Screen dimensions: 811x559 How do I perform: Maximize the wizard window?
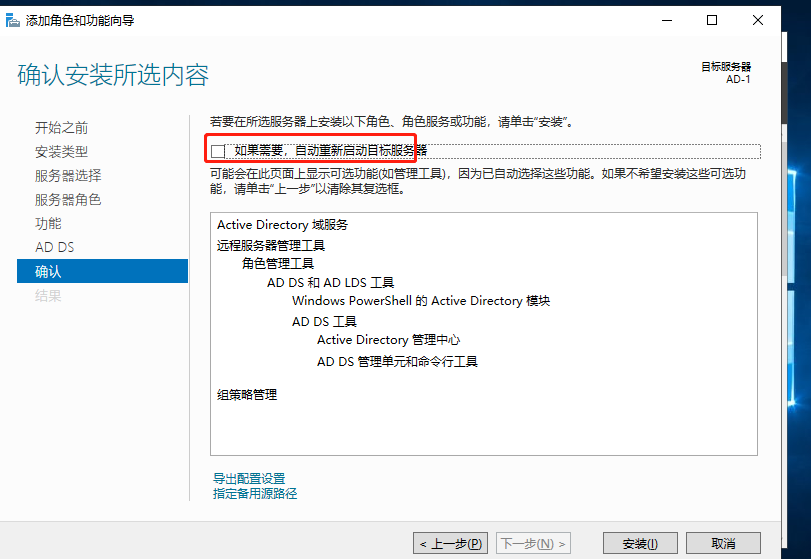712,20
